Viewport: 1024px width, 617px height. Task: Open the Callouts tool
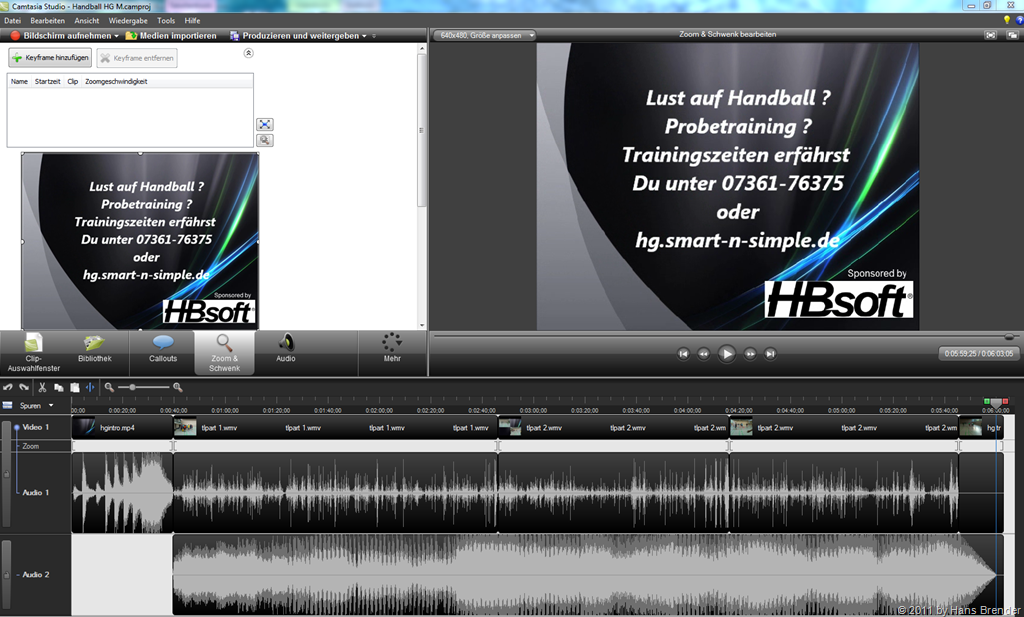coord(163,349)
